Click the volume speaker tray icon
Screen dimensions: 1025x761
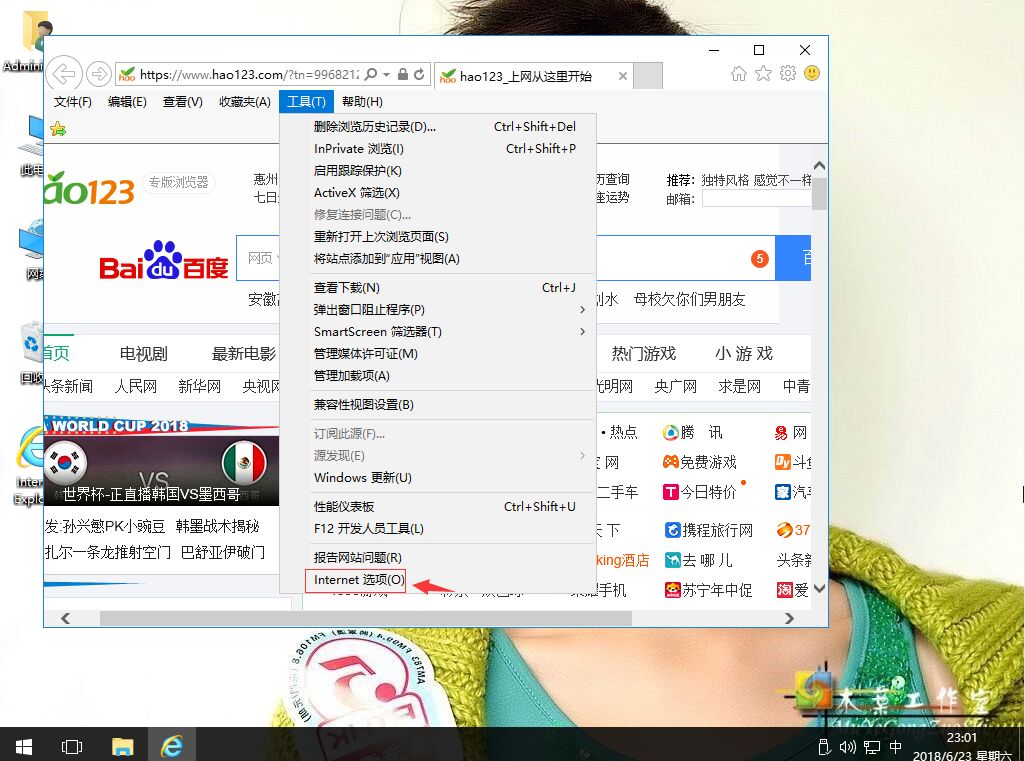[x=847, y=747]
